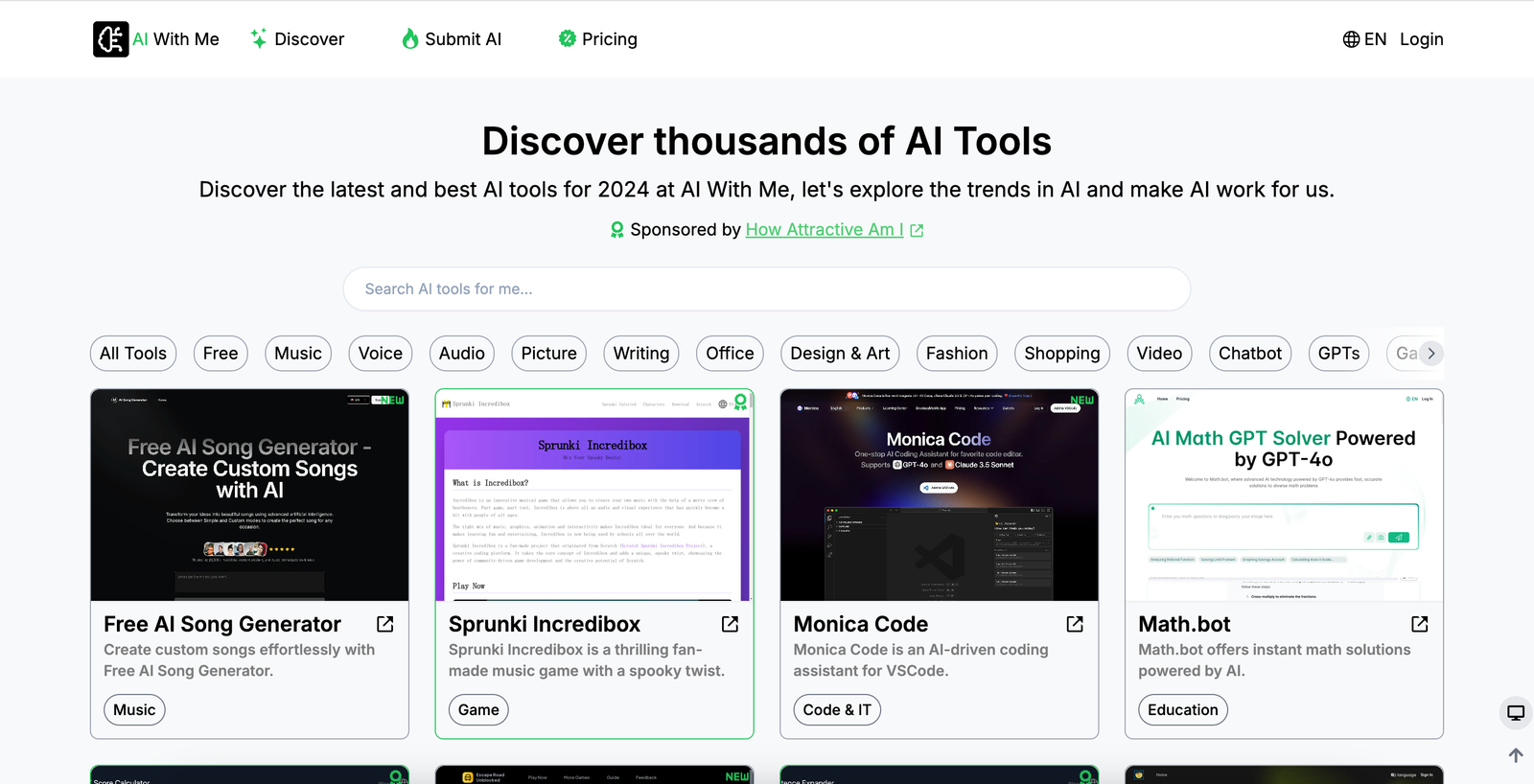1534x784 pixels.
Task: Select the Video category
Action: coord(1159,354)
